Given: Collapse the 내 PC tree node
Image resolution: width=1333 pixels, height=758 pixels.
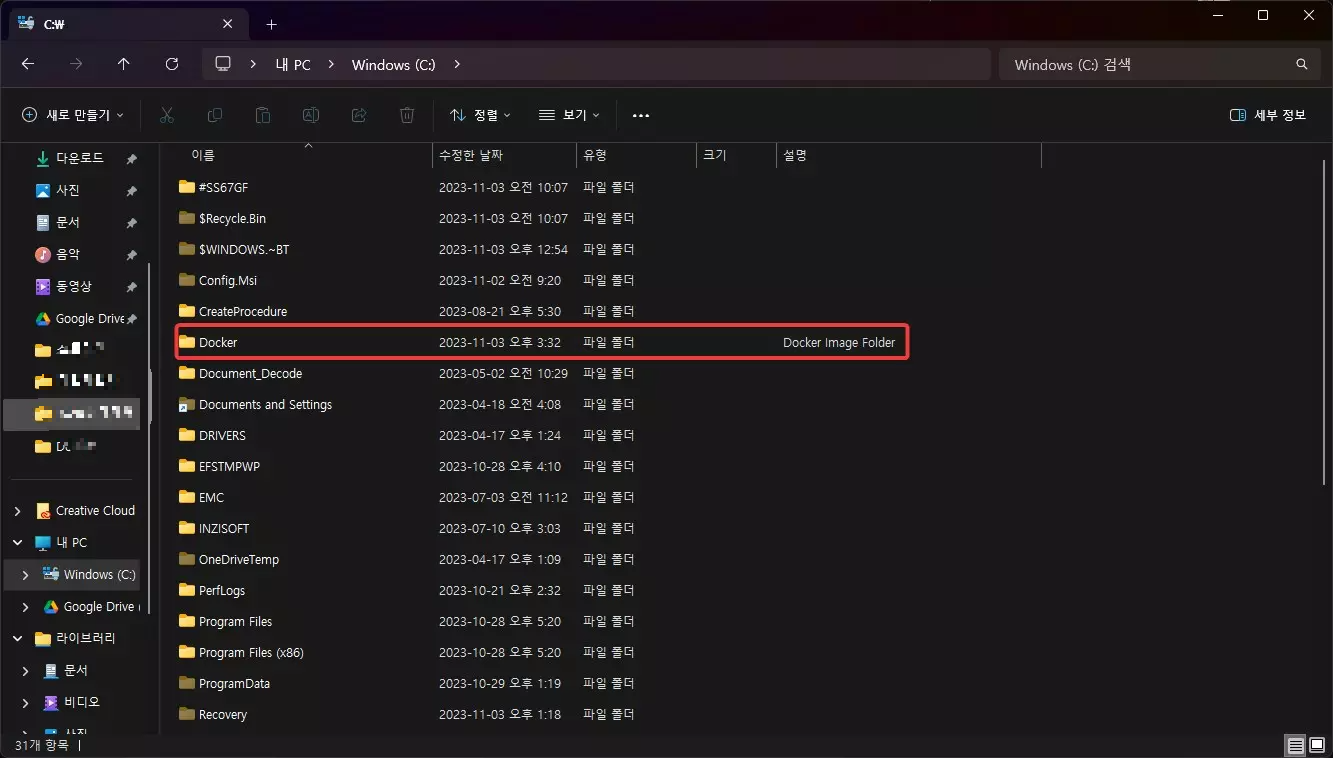Looking at the screenshot, I should click(x=17, y=543).
